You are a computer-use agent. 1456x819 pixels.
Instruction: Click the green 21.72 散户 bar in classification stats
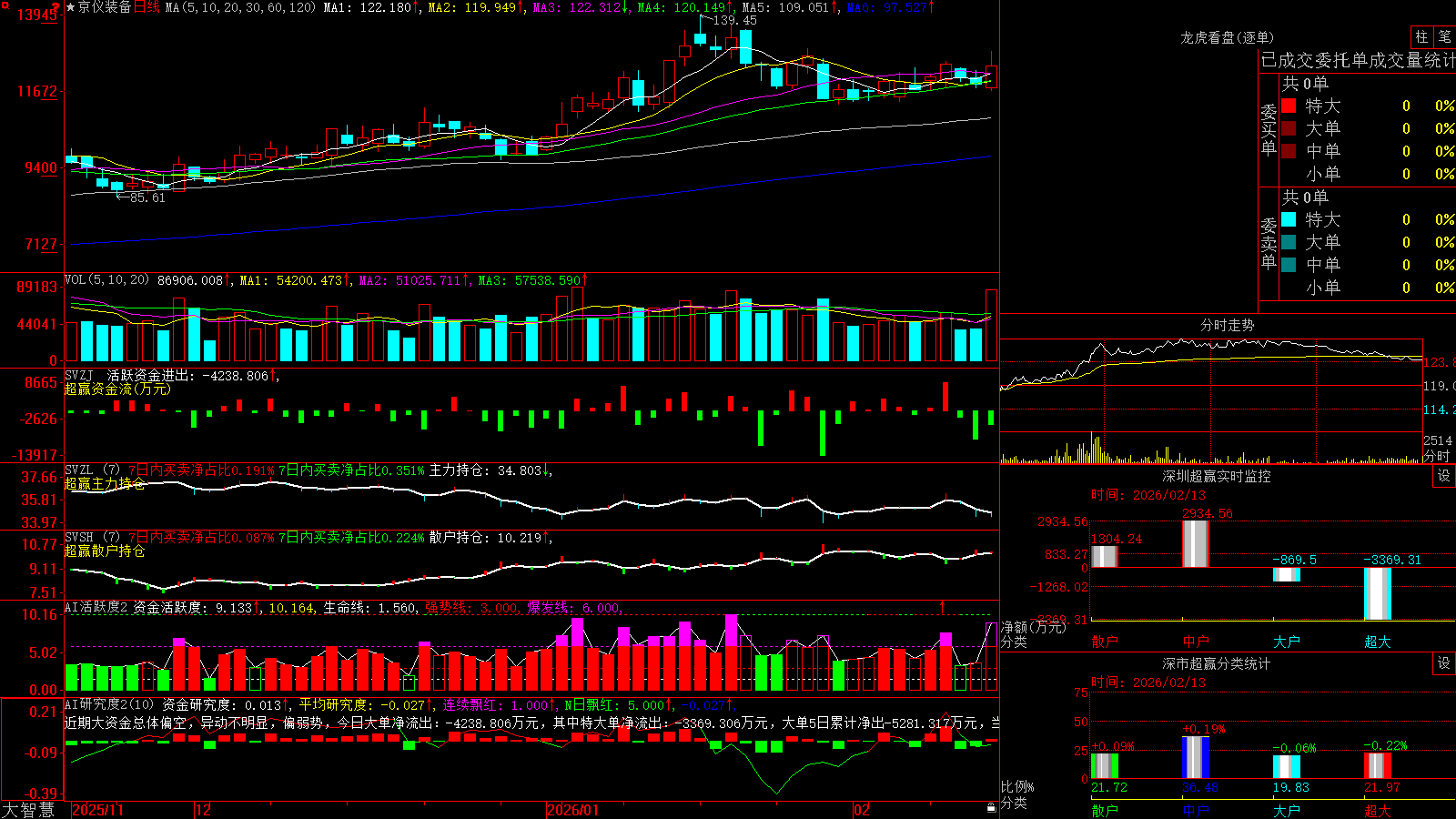click(x=1105, y=766)
